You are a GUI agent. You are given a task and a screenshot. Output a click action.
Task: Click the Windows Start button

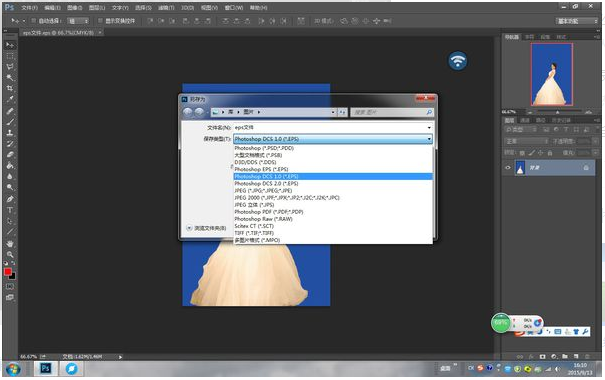point(13,369)
